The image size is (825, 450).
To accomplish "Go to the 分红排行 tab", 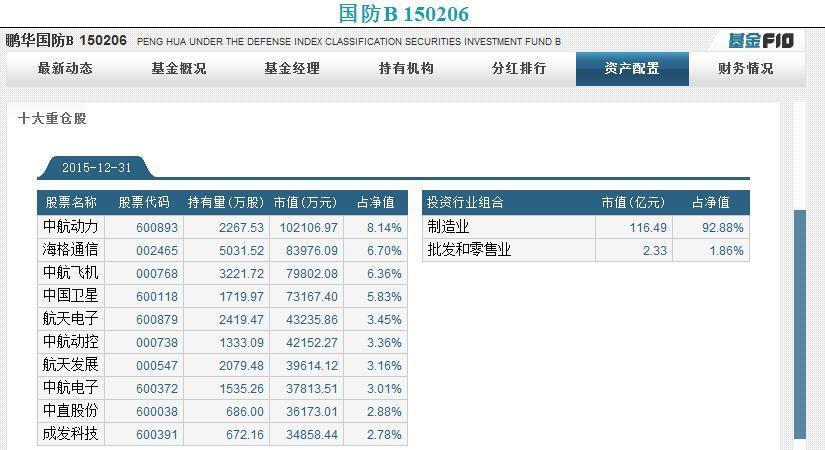I will click(519, 68).
